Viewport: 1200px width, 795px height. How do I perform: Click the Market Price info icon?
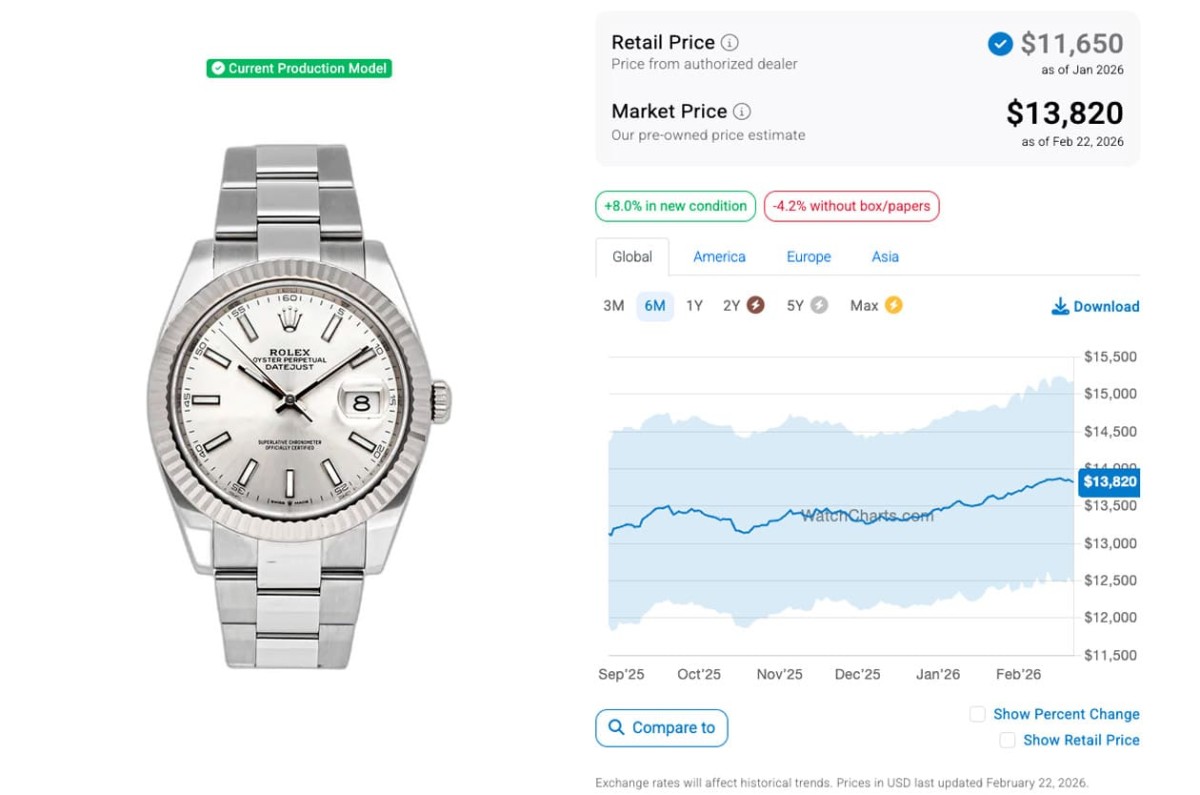click(742, 112)
